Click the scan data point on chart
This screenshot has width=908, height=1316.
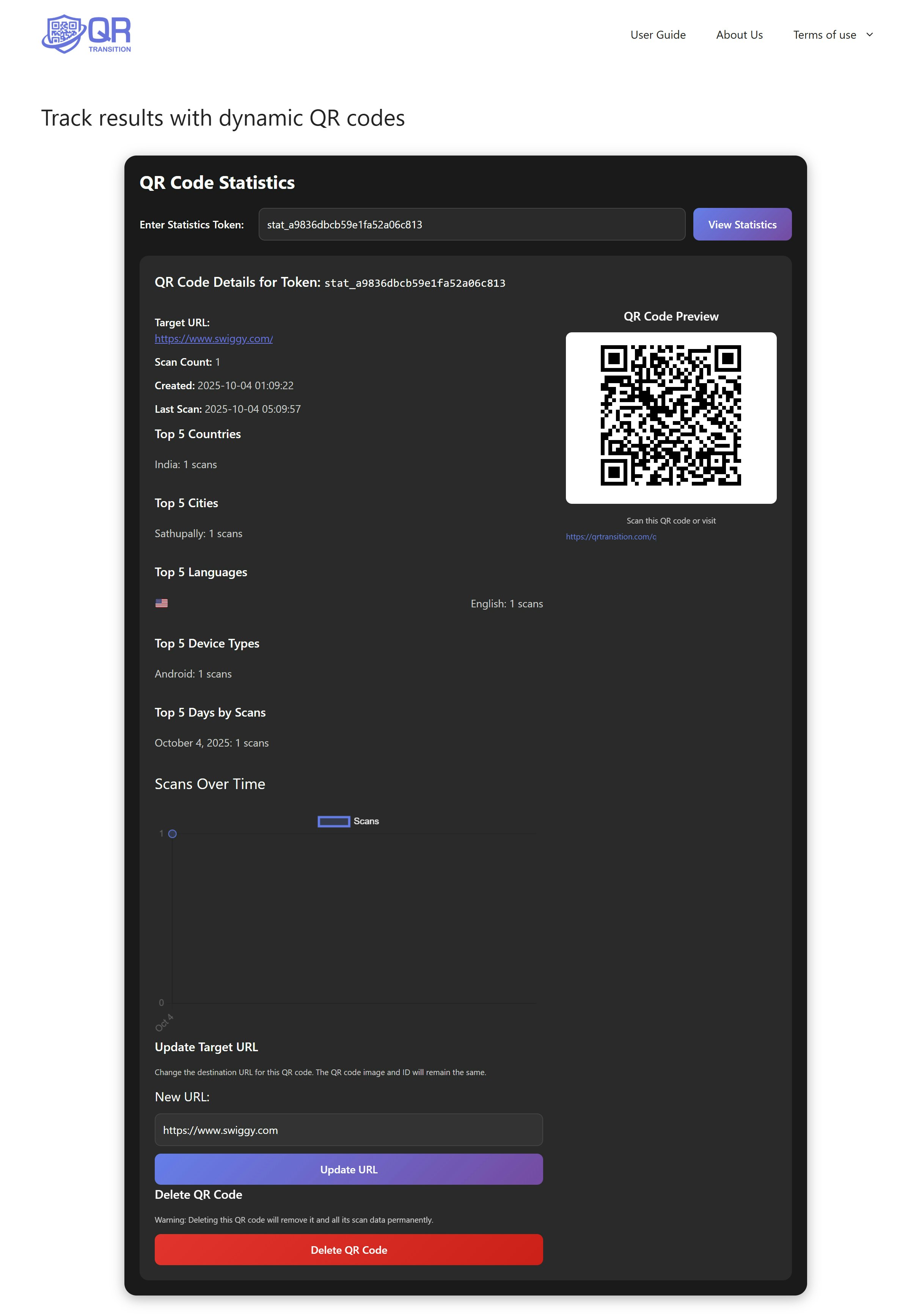(172, 833)
